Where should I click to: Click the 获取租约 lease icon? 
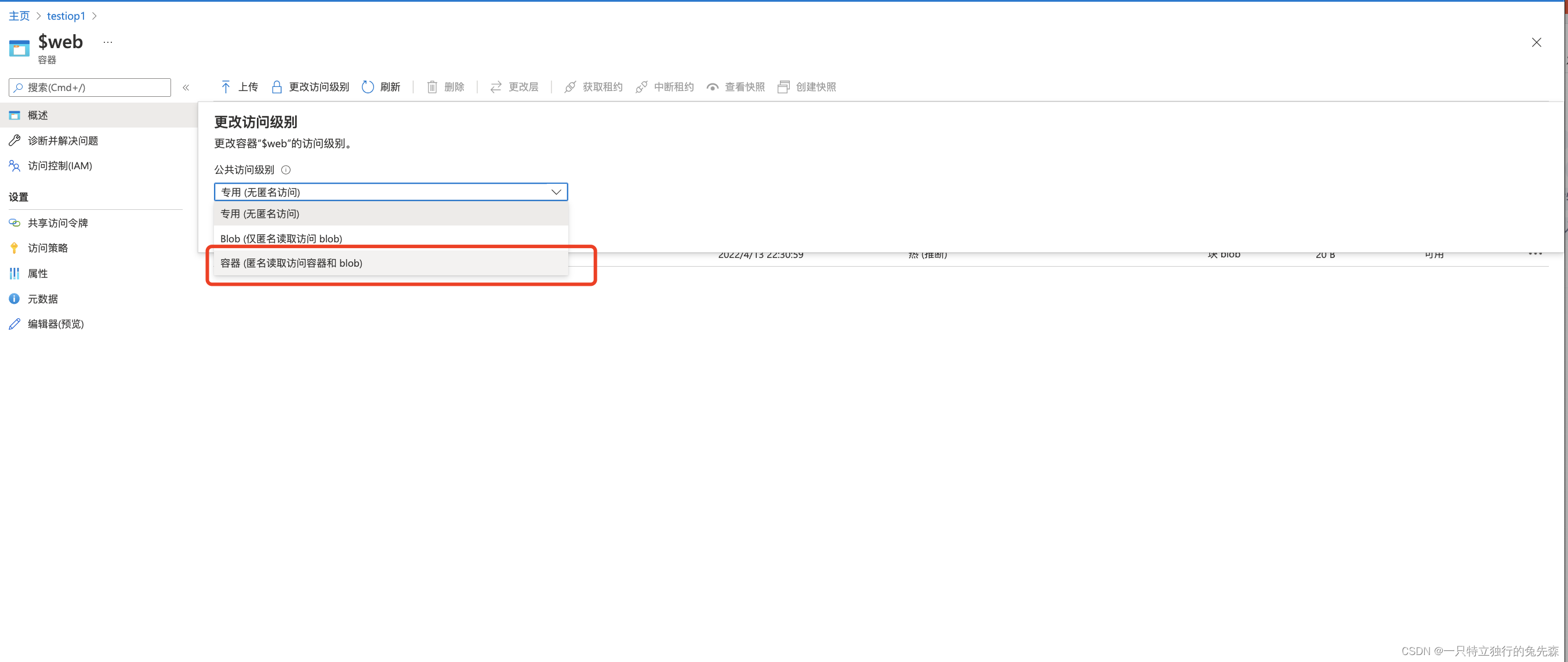(x=570, y=87)
